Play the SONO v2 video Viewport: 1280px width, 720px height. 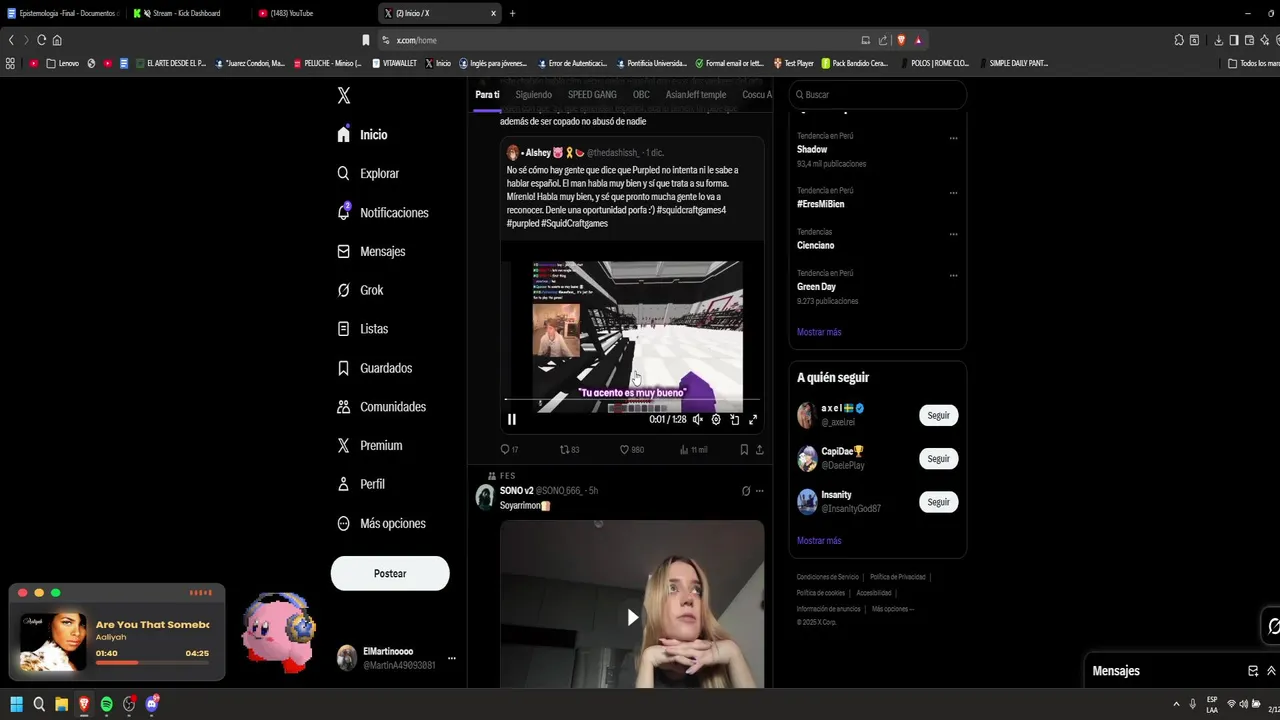coord(632,617)
